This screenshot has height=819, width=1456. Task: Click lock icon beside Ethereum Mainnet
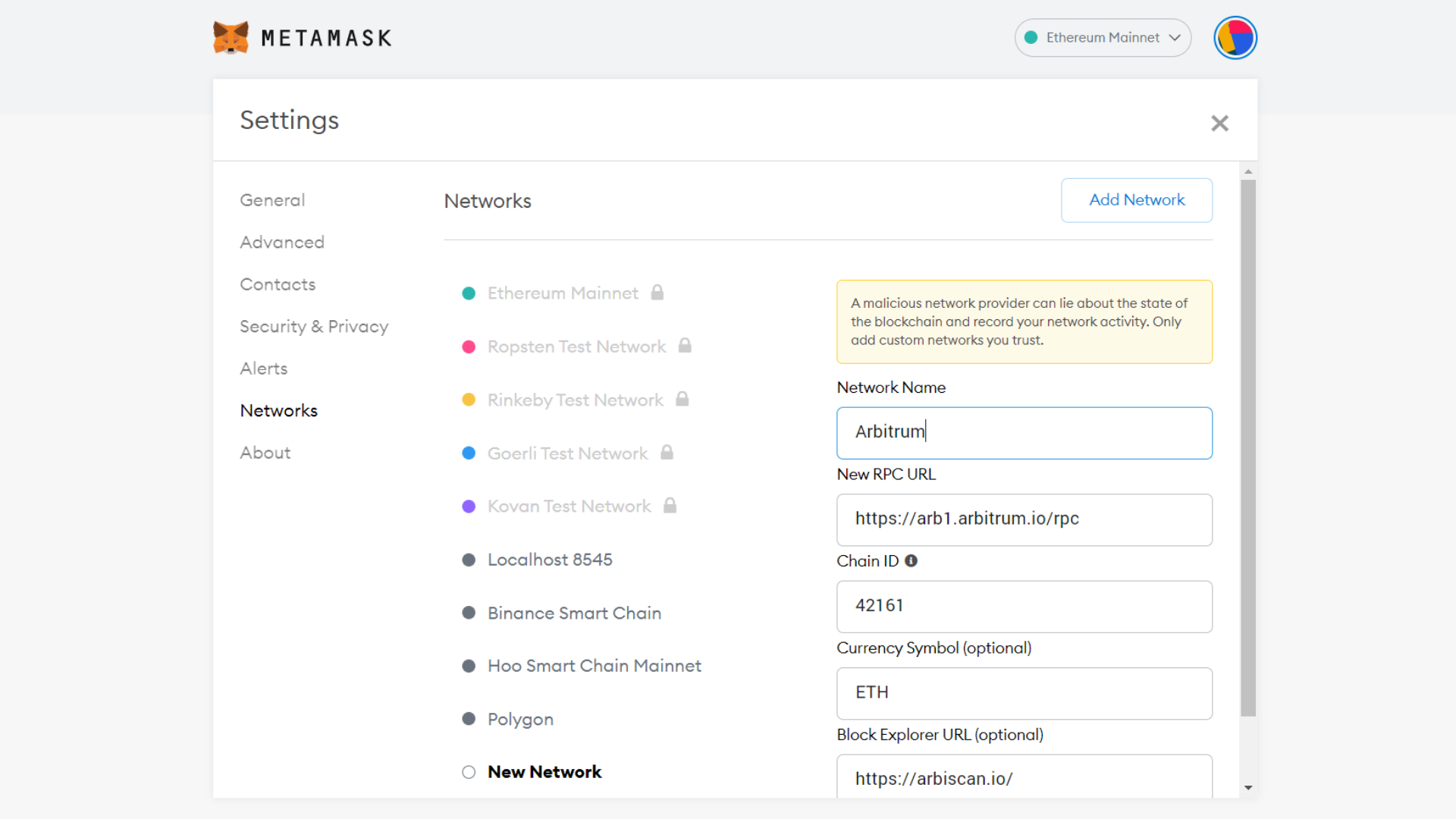tap(657, 293)
